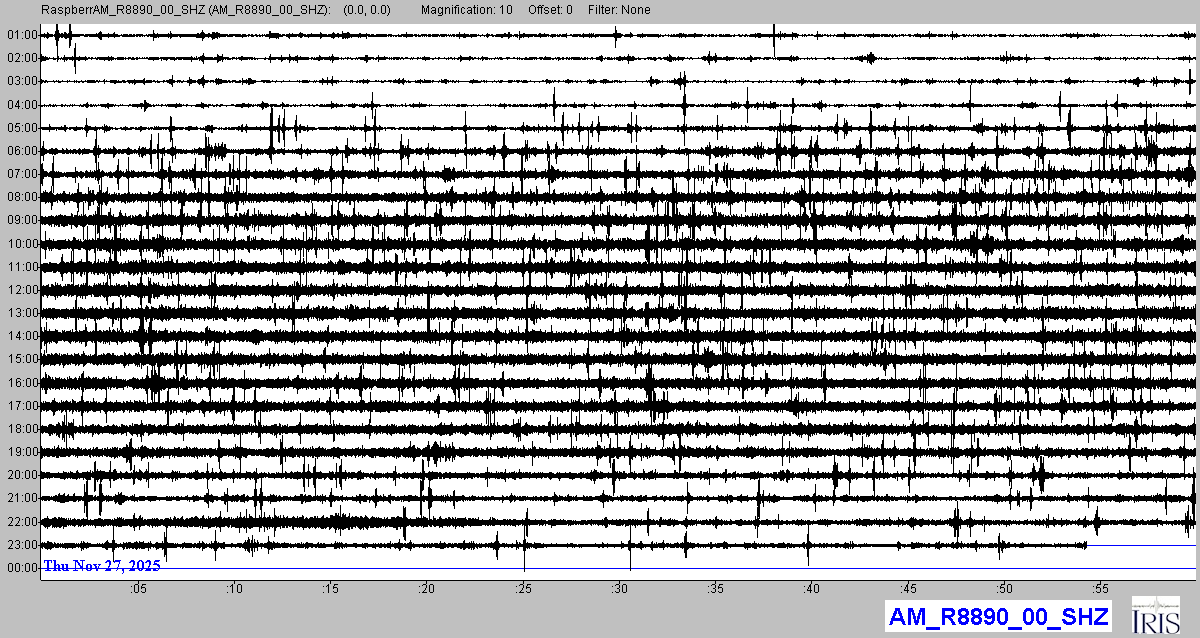Select the 13:00 hour row label
Viewport: 1200px width, 638px height.
22,313
